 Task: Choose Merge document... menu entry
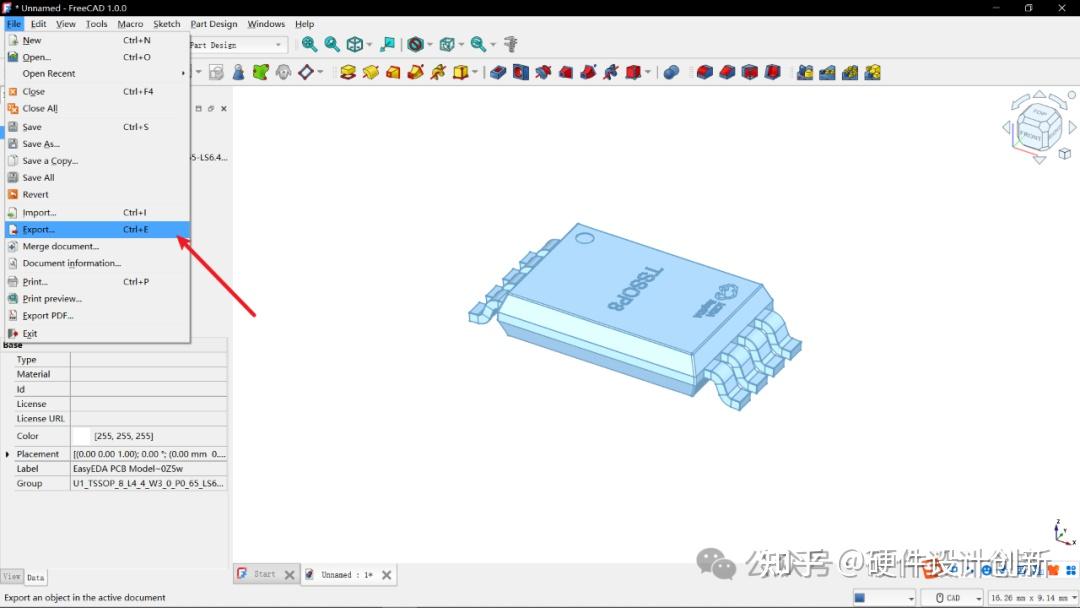pos(97,247)
